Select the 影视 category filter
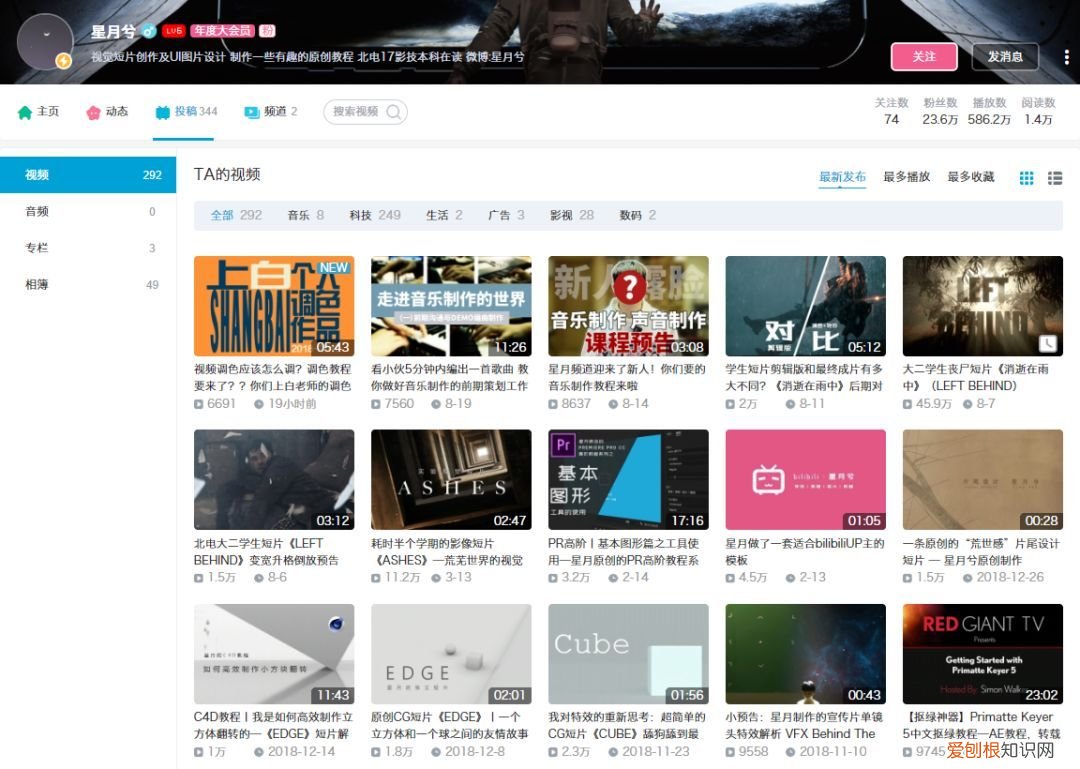This screenshot has height=769, width=1080. pyautogui.click(x=565, y=214)
